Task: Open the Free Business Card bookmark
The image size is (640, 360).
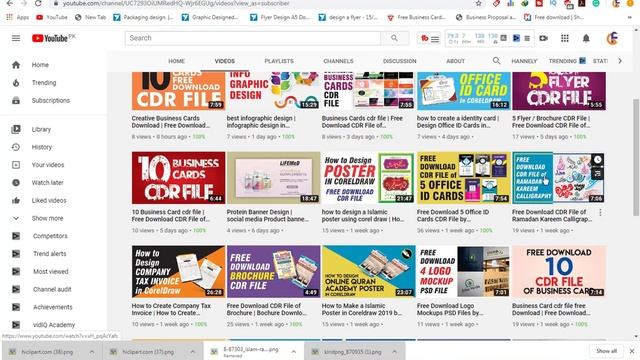Action: (416, 17)
